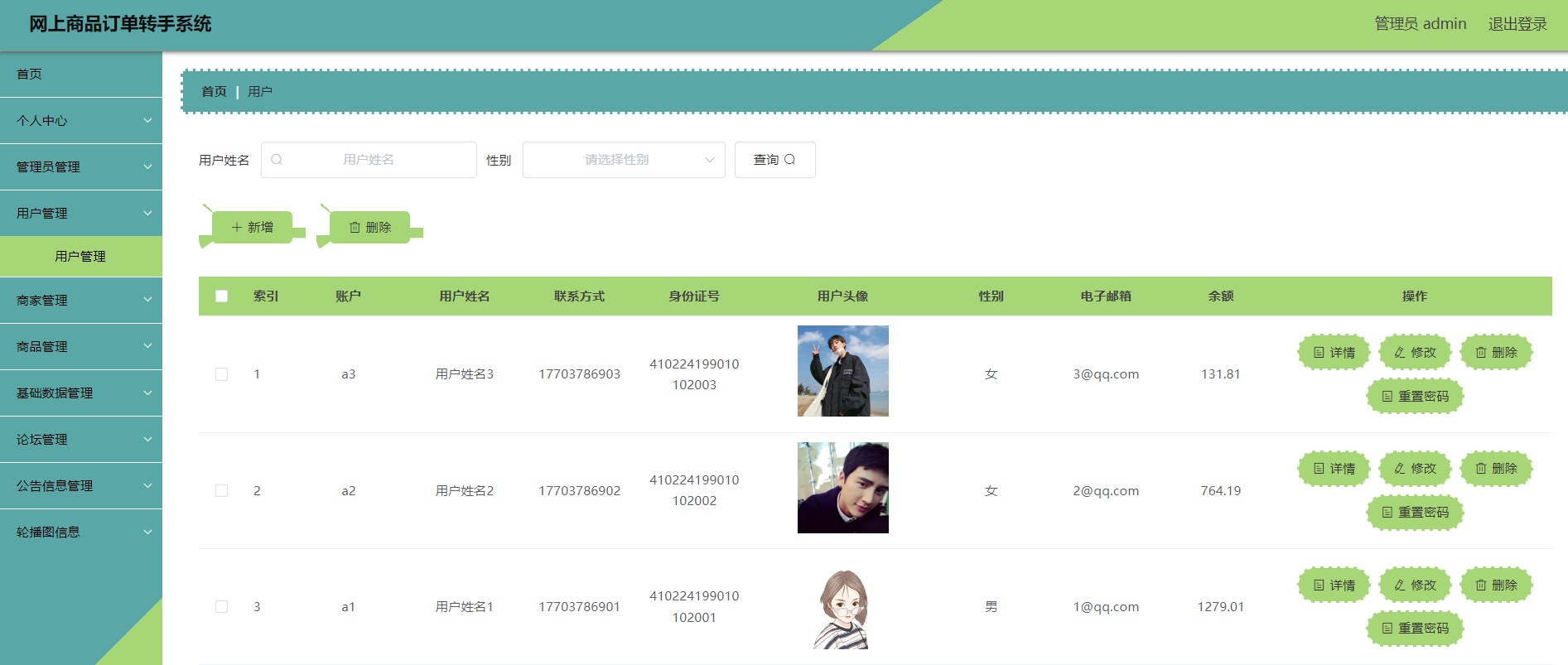Image resolution: width=1568 pixels, height=665 pixels.
Task: Click the 新增 add button
Action: coord(252,227)
